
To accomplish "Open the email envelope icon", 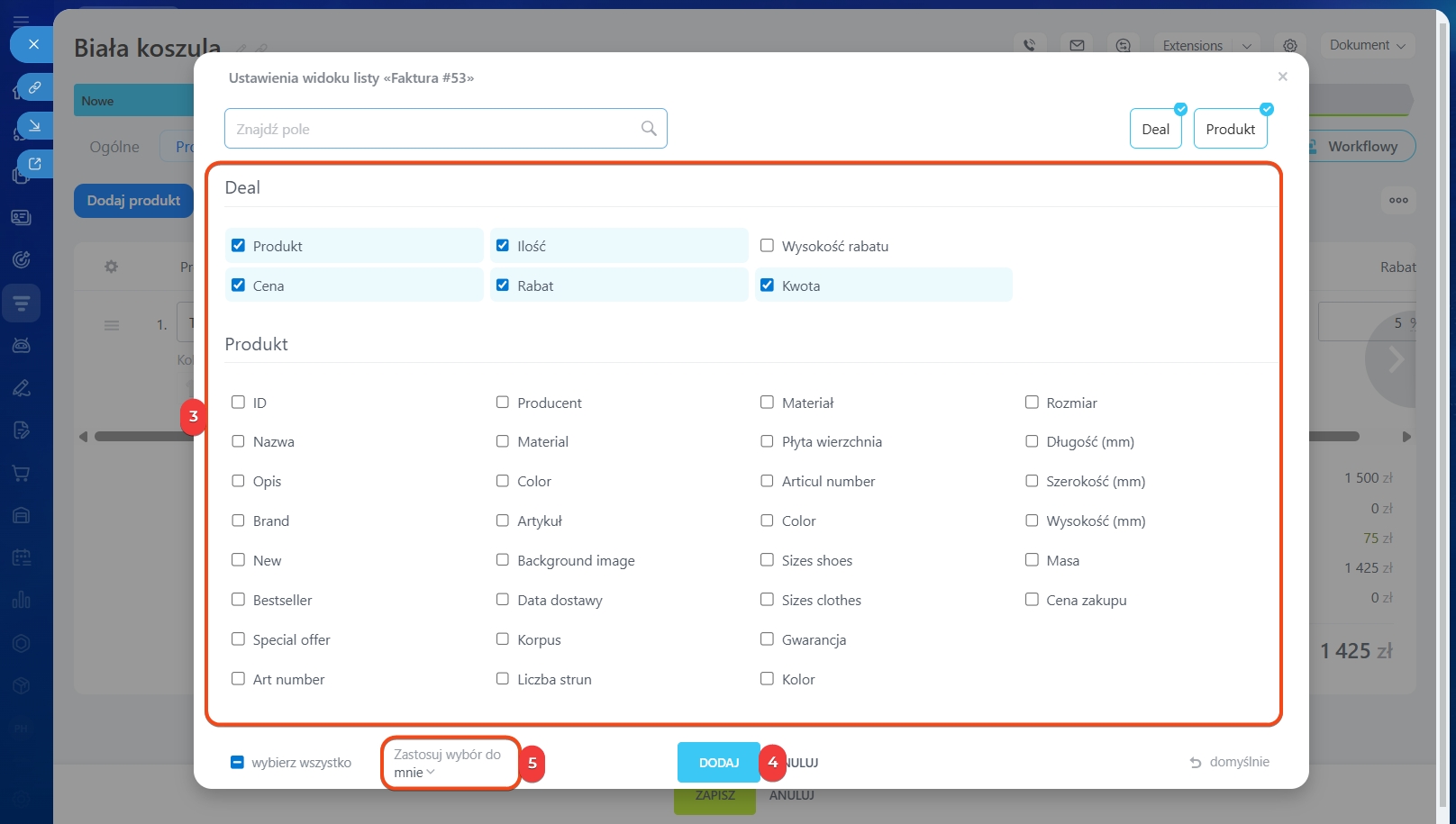I will tap(1077, 45).
